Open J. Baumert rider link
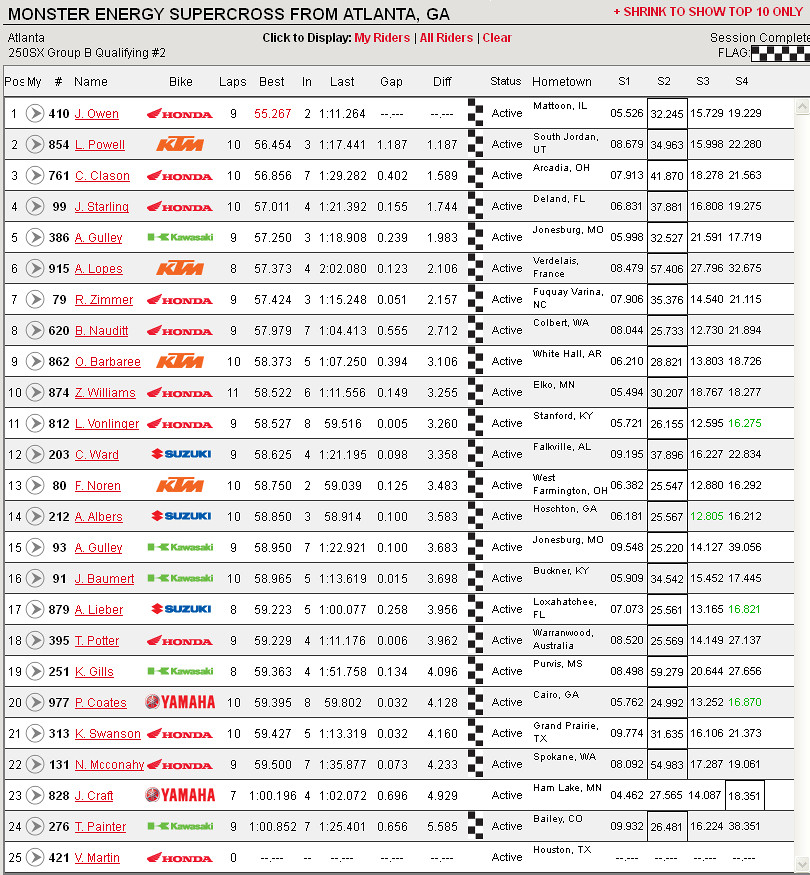The height and width of the screenshot is (875, 810). click(x=104, y=579)
